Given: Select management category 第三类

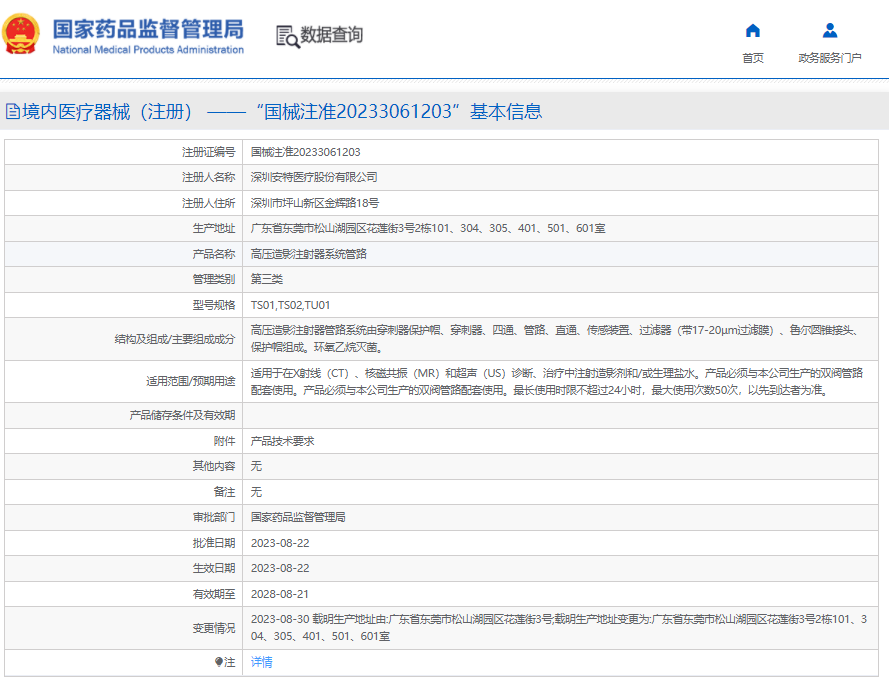Looking at the screenshot, I should (266, 279).
